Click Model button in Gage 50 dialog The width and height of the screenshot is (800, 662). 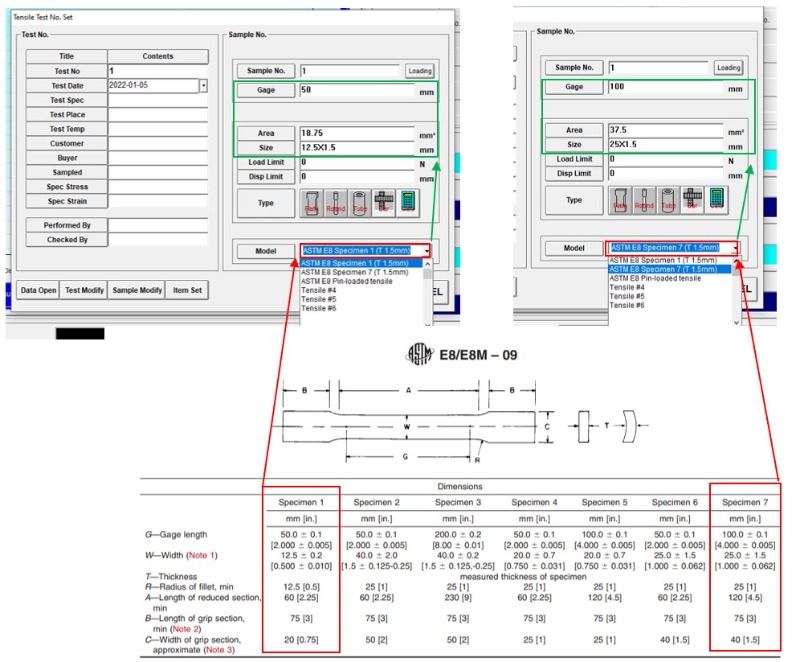point(266,251)
